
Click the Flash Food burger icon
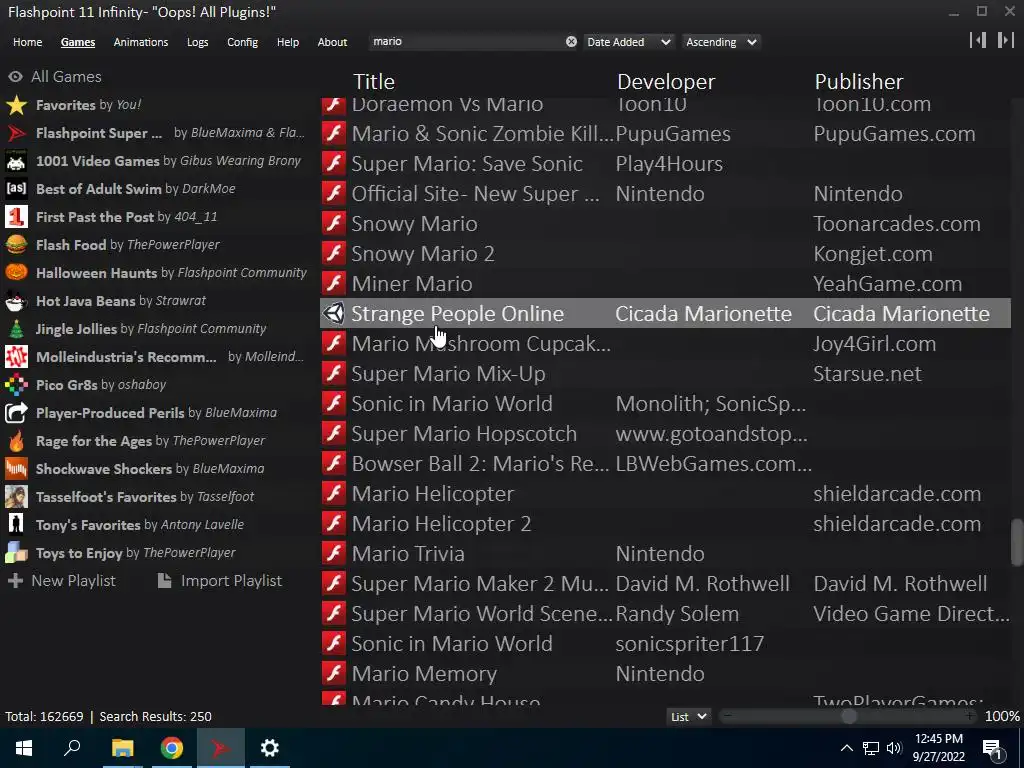(16, 245)
